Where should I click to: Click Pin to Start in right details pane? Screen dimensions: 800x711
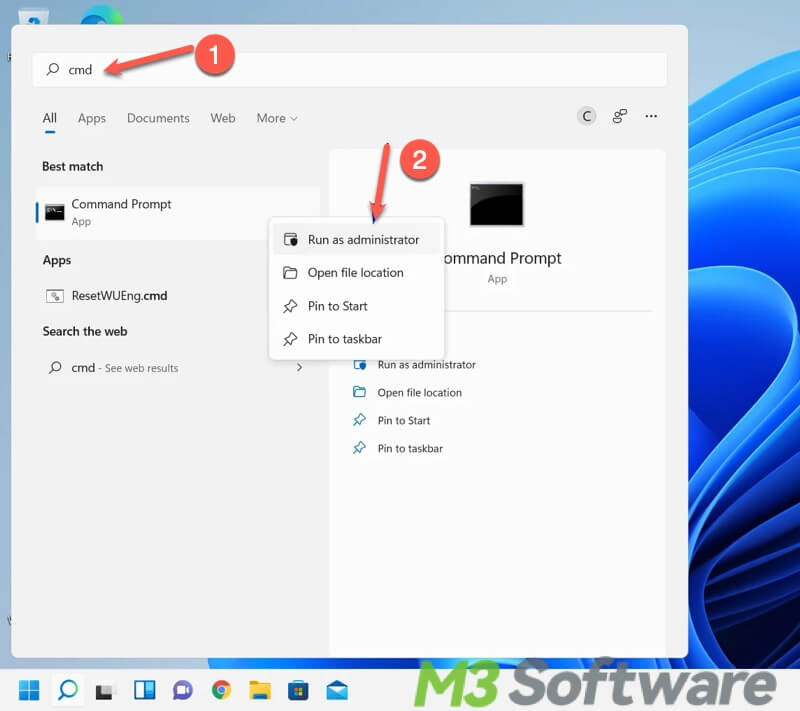click(x=403, y=421)
